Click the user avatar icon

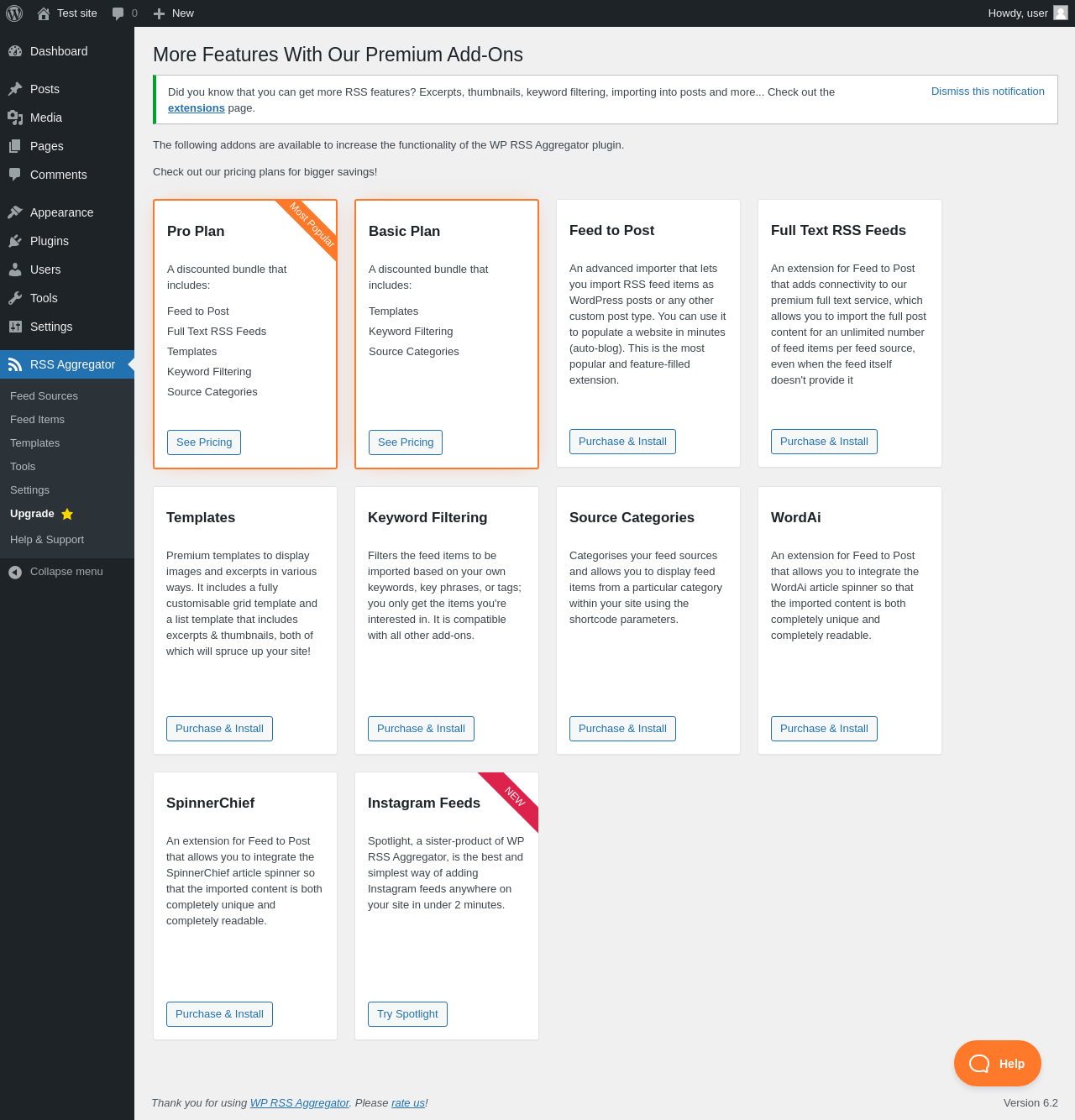pyautogui.click(x=1061, y=13)
